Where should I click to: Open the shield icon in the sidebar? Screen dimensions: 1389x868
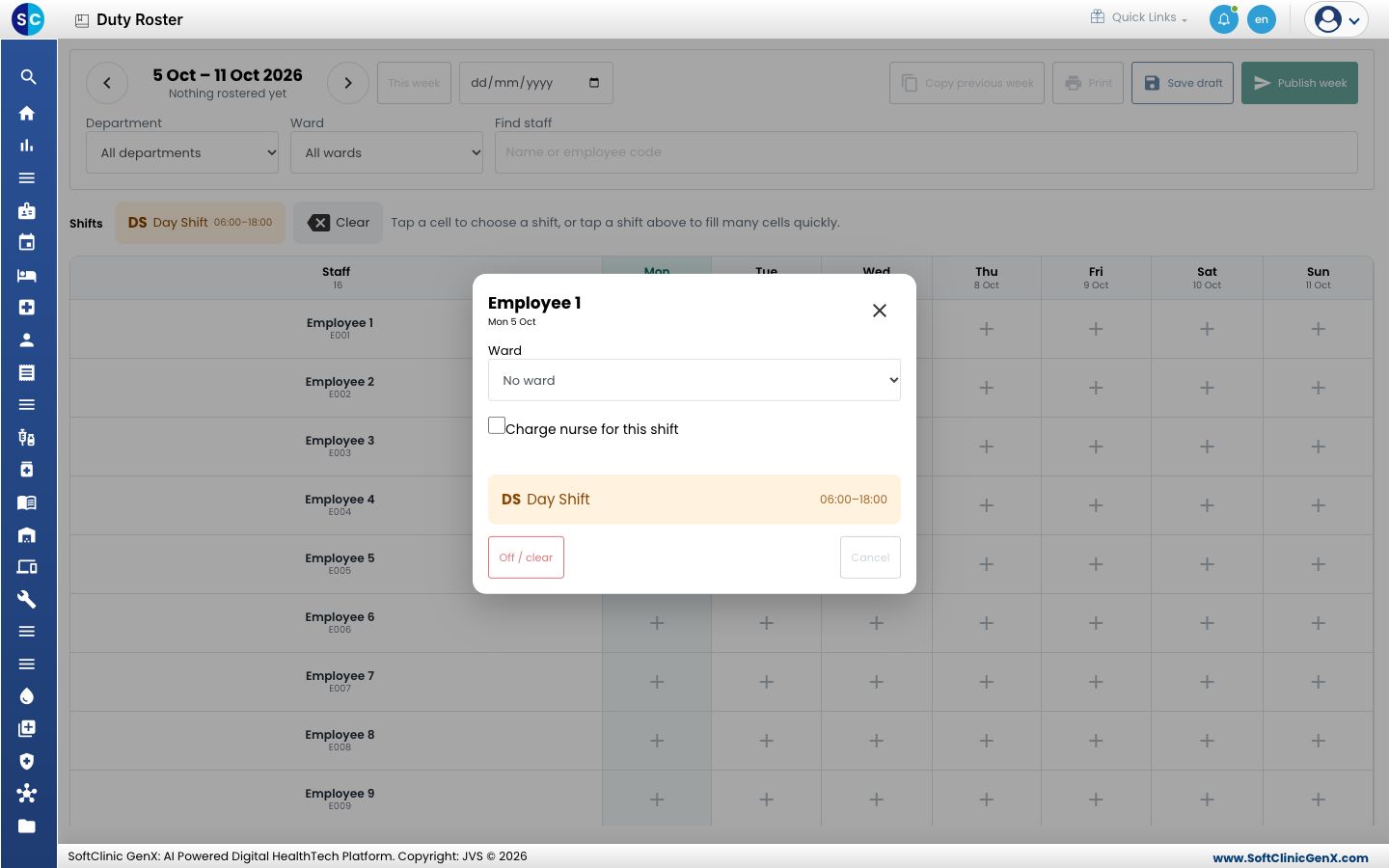coord(27,761)
